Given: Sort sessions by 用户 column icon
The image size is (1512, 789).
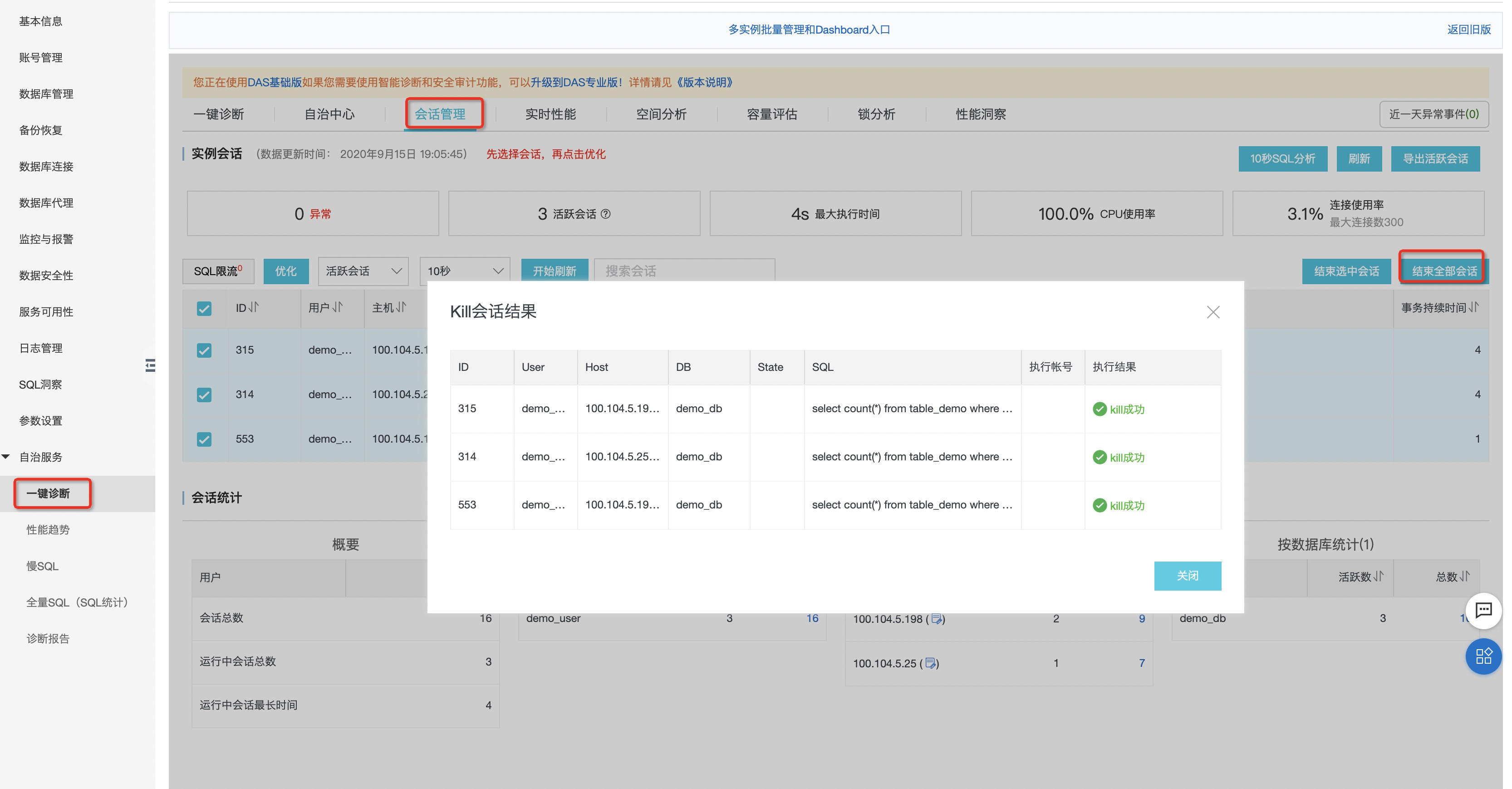Looking at the screenshot, I should point(338,307).
